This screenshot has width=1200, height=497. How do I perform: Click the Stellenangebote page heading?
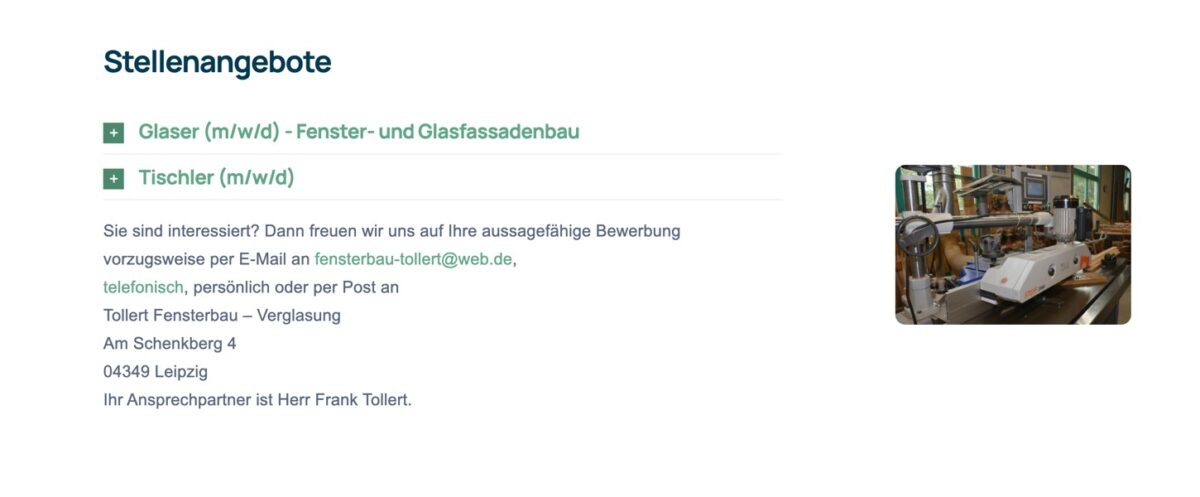(x=217, y=62)
